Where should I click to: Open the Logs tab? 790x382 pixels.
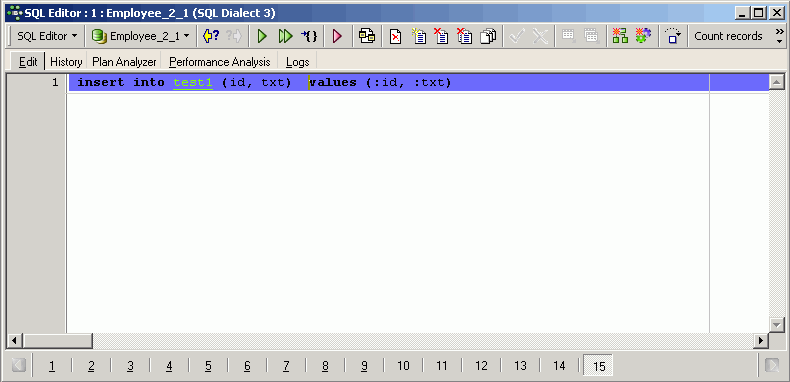point(297,62)
